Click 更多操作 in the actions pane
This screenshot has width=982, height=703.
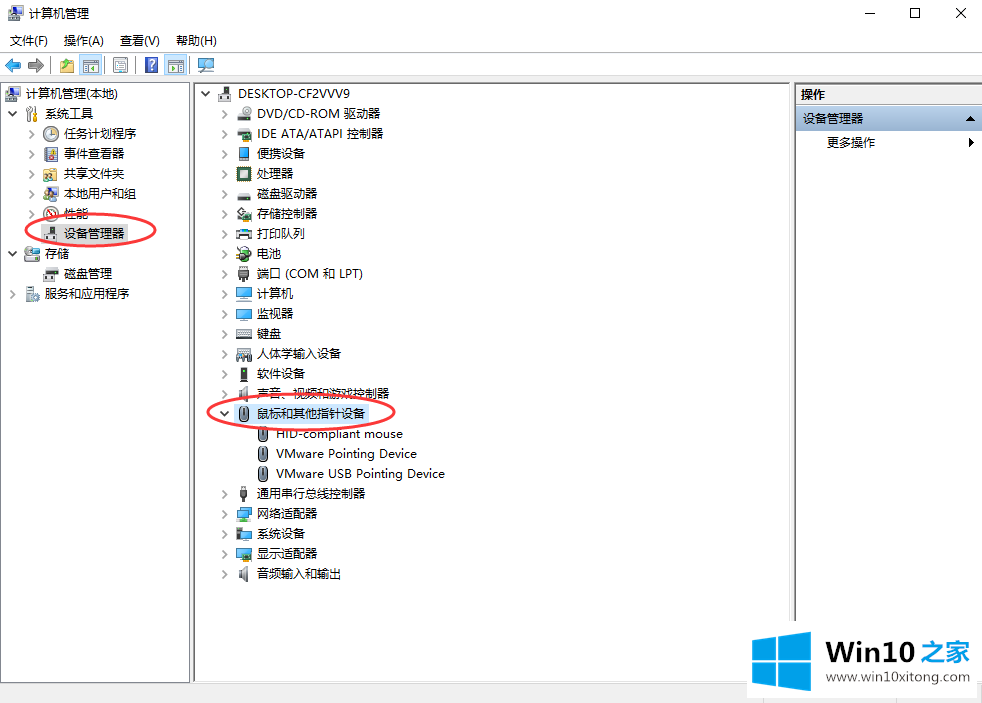pyautogui.click(x=851, y=143)
